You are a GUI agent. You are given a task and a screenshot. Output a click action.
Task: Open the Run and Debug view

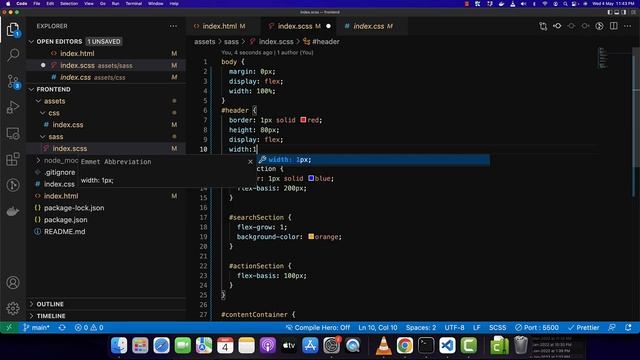pos(13,107)
